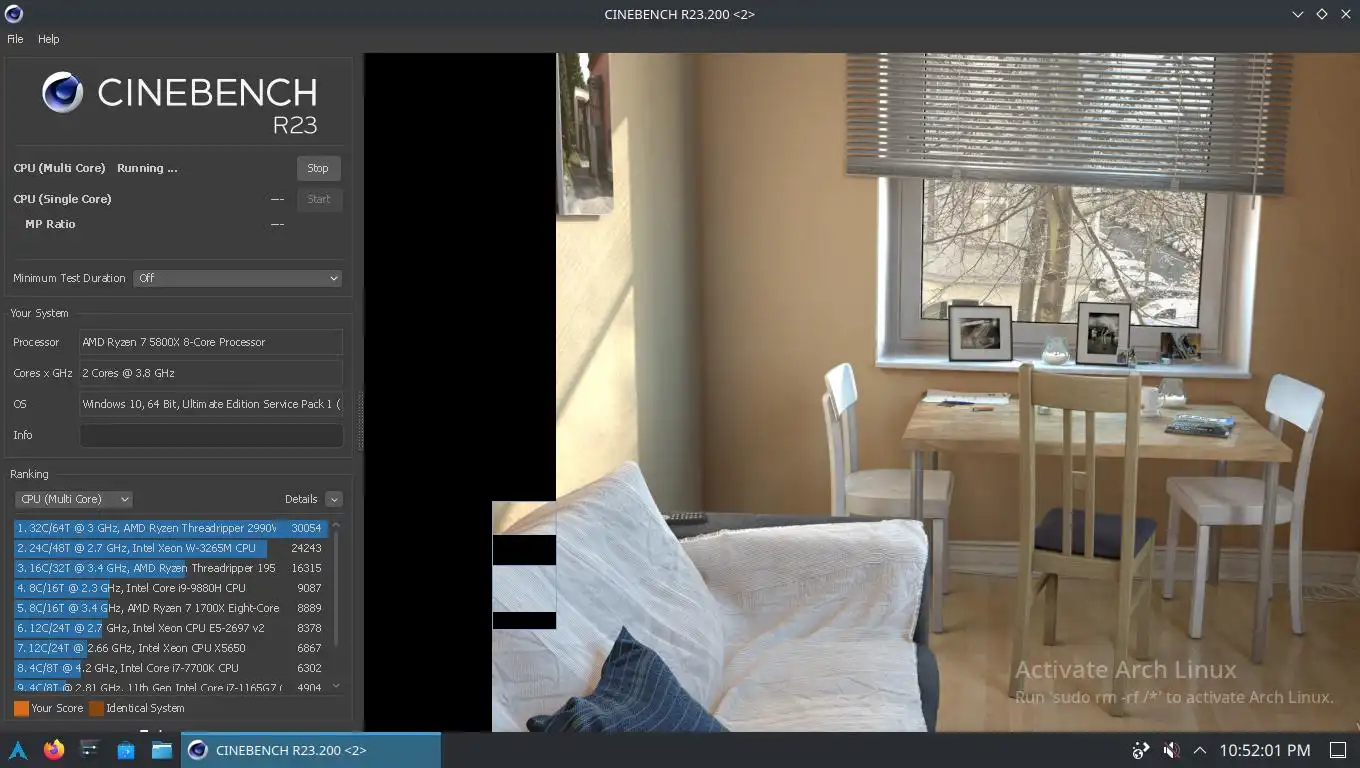Select the Intel Core i7-7700K ranking row
The height and width of the screenshot is (768, 1360).
point(170,668)
